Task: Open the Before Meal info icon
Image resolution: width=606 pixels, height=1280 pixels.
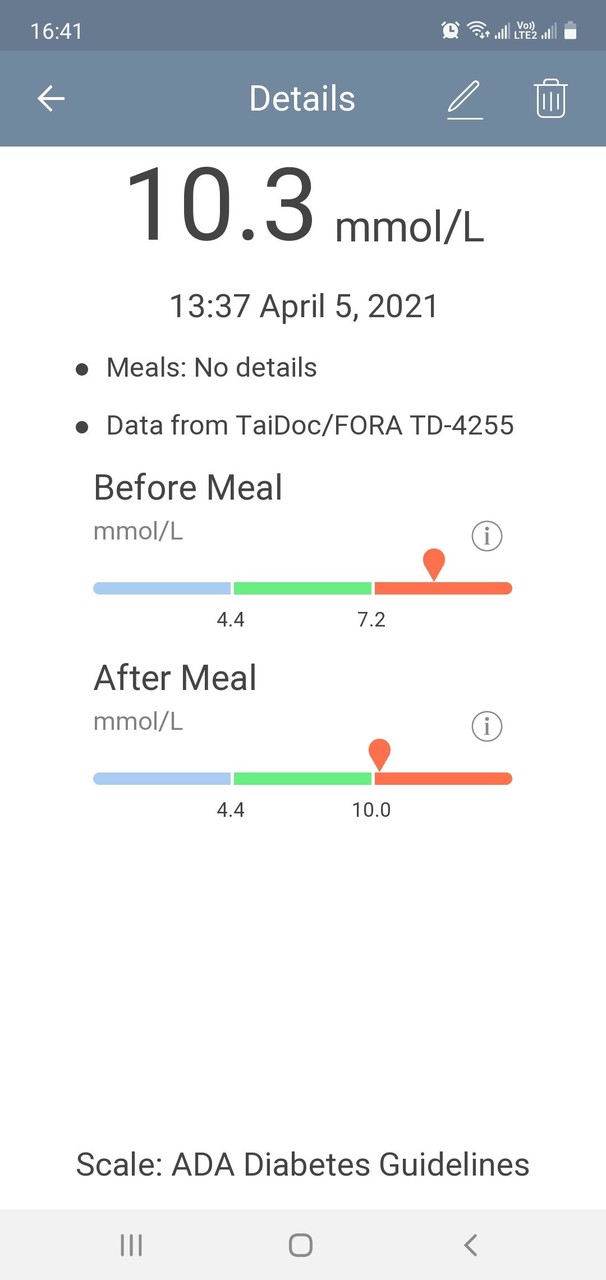Action: pos(486,537)
